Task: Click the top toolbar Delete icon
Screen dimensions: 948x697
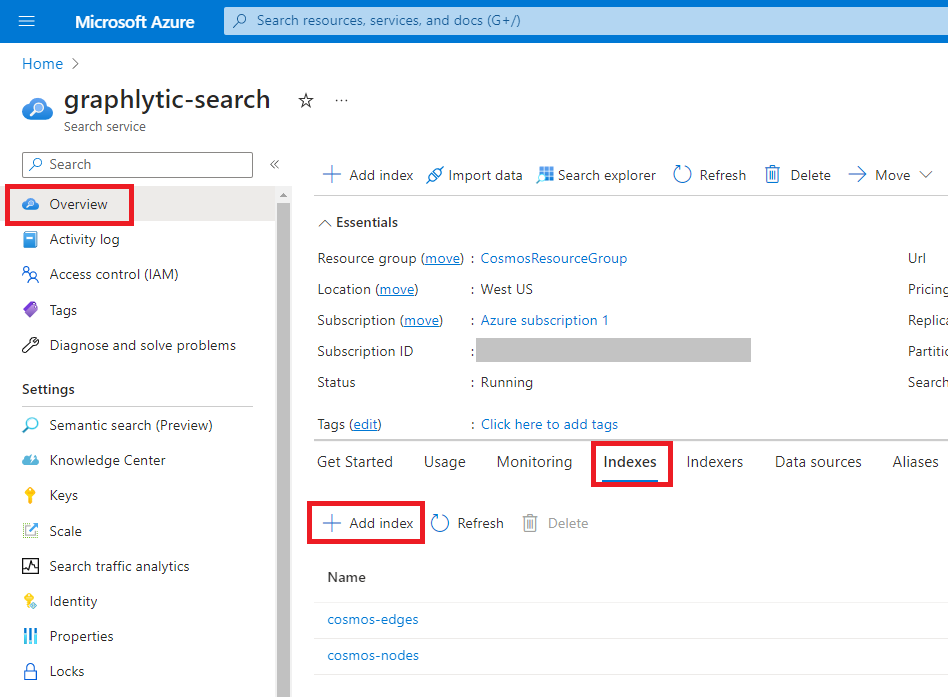Action: 772,175
